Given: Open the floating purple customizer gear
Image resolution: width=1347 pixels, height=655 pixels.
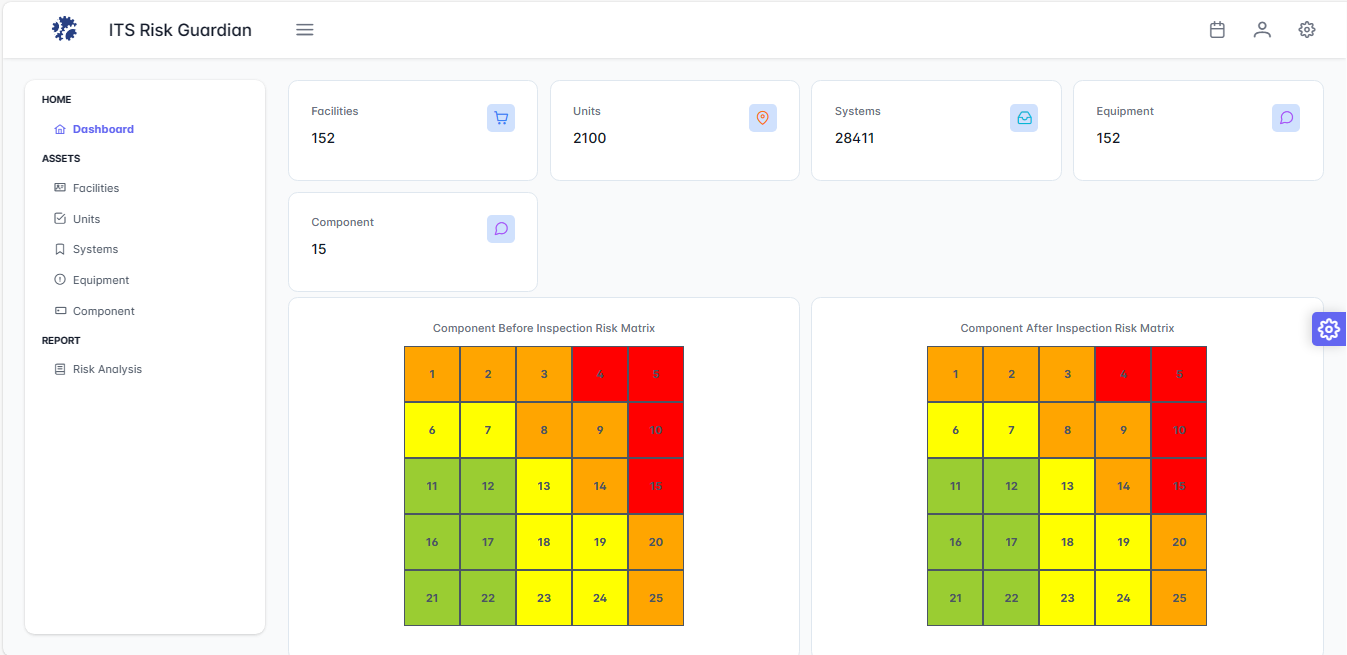Looking at the screenshot, I should (x=1328, y=329).
